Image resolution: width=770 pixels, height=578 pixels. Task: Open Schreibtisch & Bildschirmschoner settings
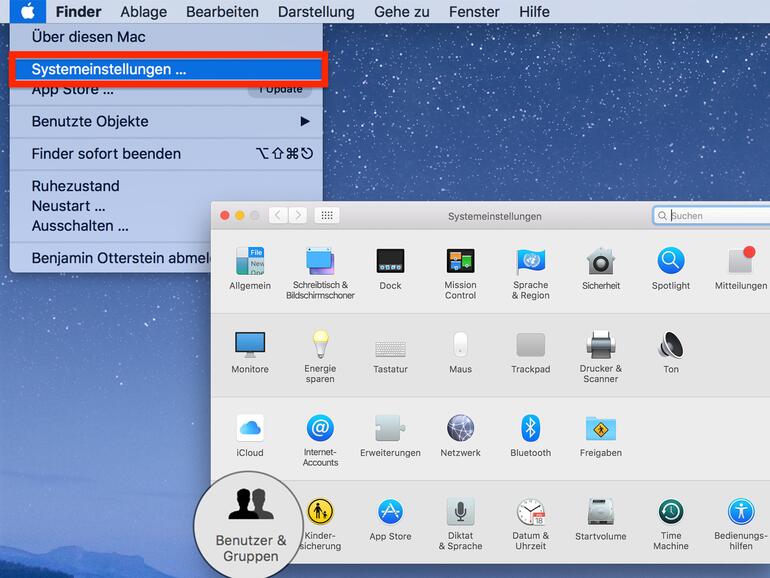(x=320, y=273)
